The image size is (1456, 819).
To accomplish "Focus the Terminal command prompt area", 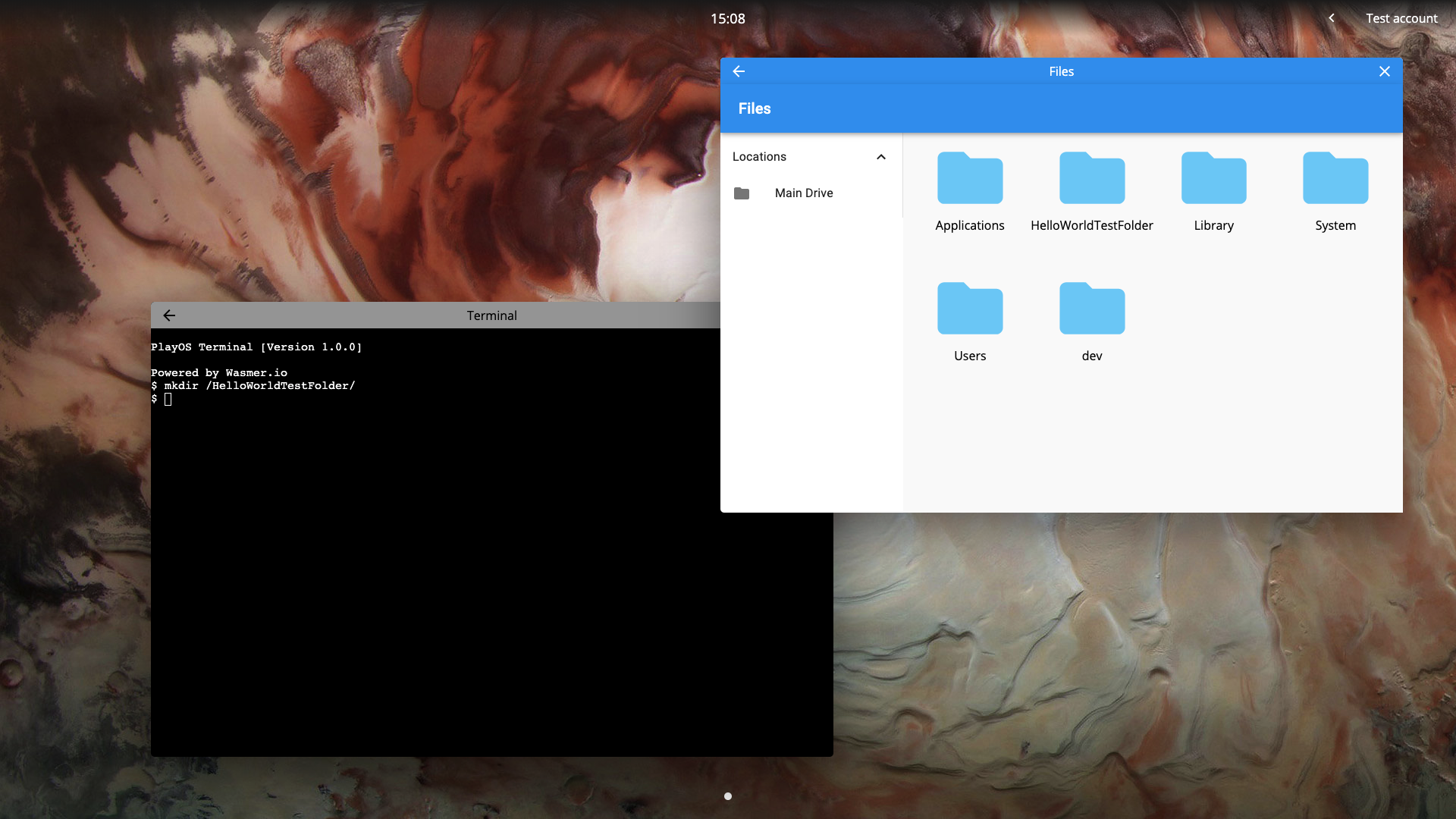I will click(455, 531).
